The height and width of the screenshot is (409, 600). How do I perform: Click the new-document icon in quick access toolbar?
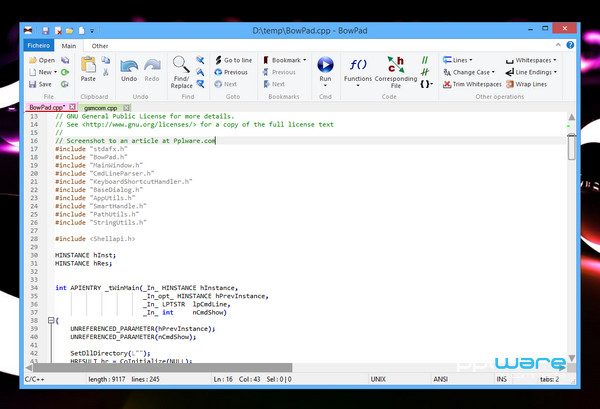82,31
